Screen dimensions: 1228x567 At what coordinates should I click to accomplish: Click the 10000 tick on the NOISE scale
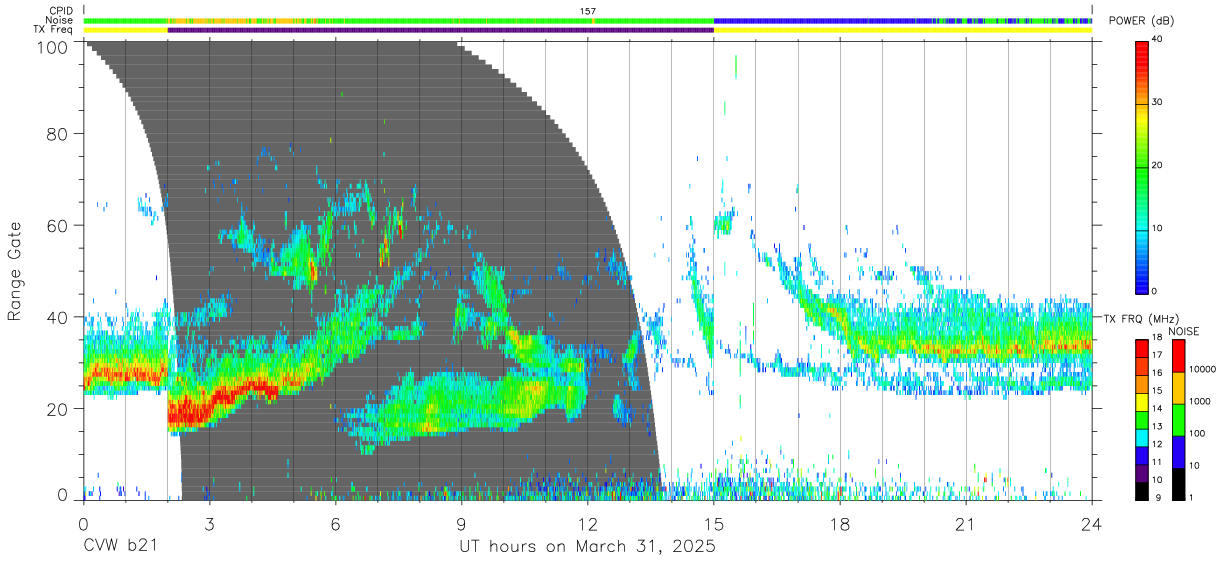pos(1204,369)
